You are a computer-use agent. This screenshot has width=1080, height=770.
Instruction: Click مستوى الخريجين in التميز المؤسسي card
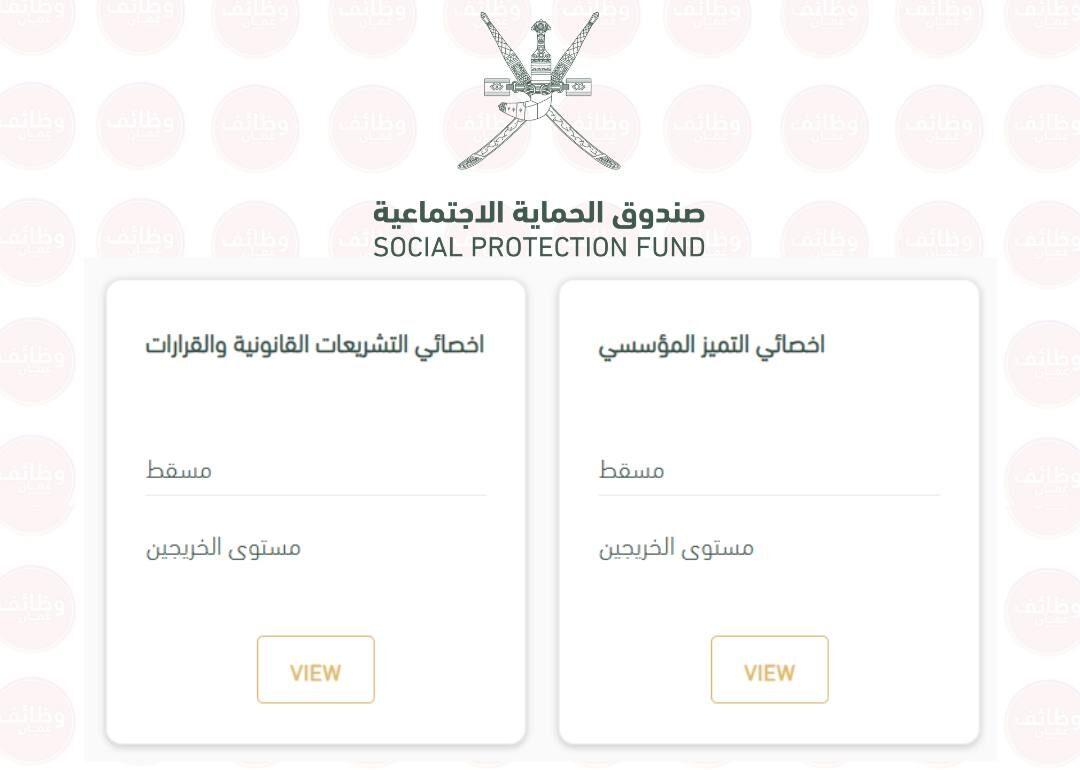tap(676, 548)
